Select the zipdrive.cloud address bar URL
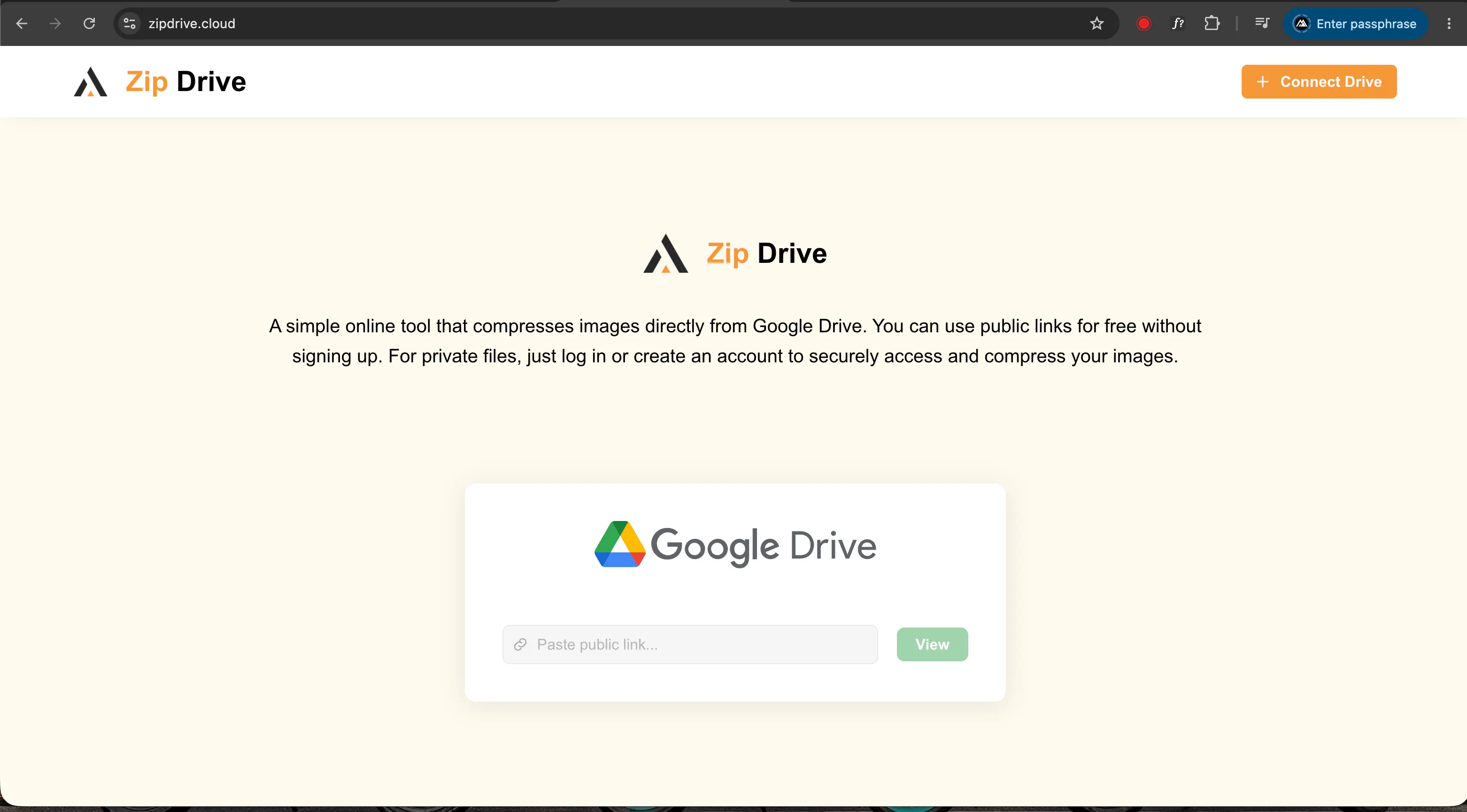1467x812 pixels. [192, 23]
